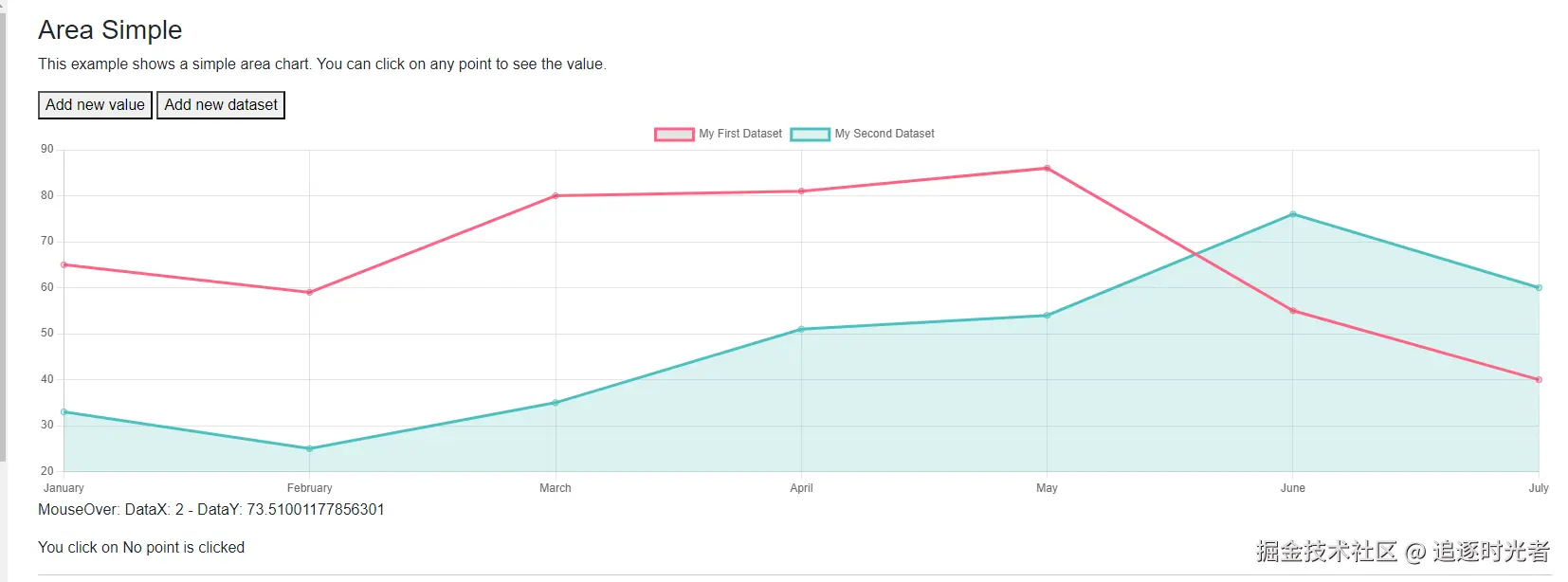Select the pink April data point
The image size is (1568, 582).
(x=801, y=191)
